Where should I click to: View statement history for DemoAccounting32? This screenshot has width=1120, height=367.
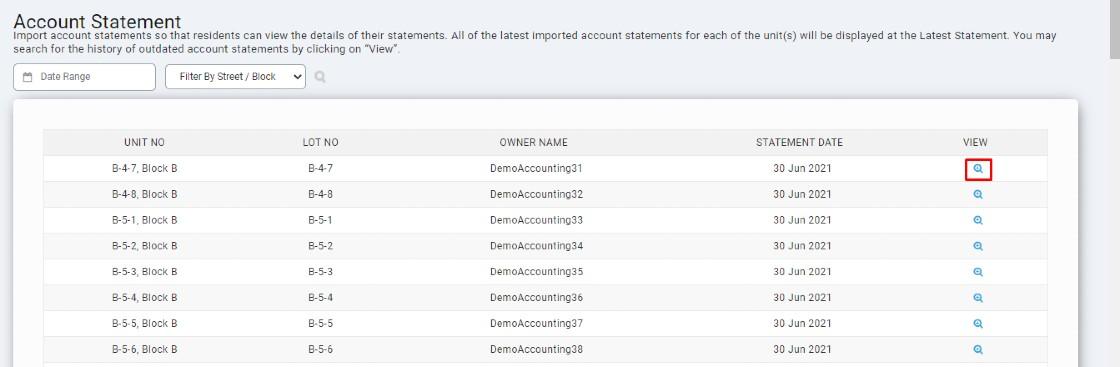978,194
